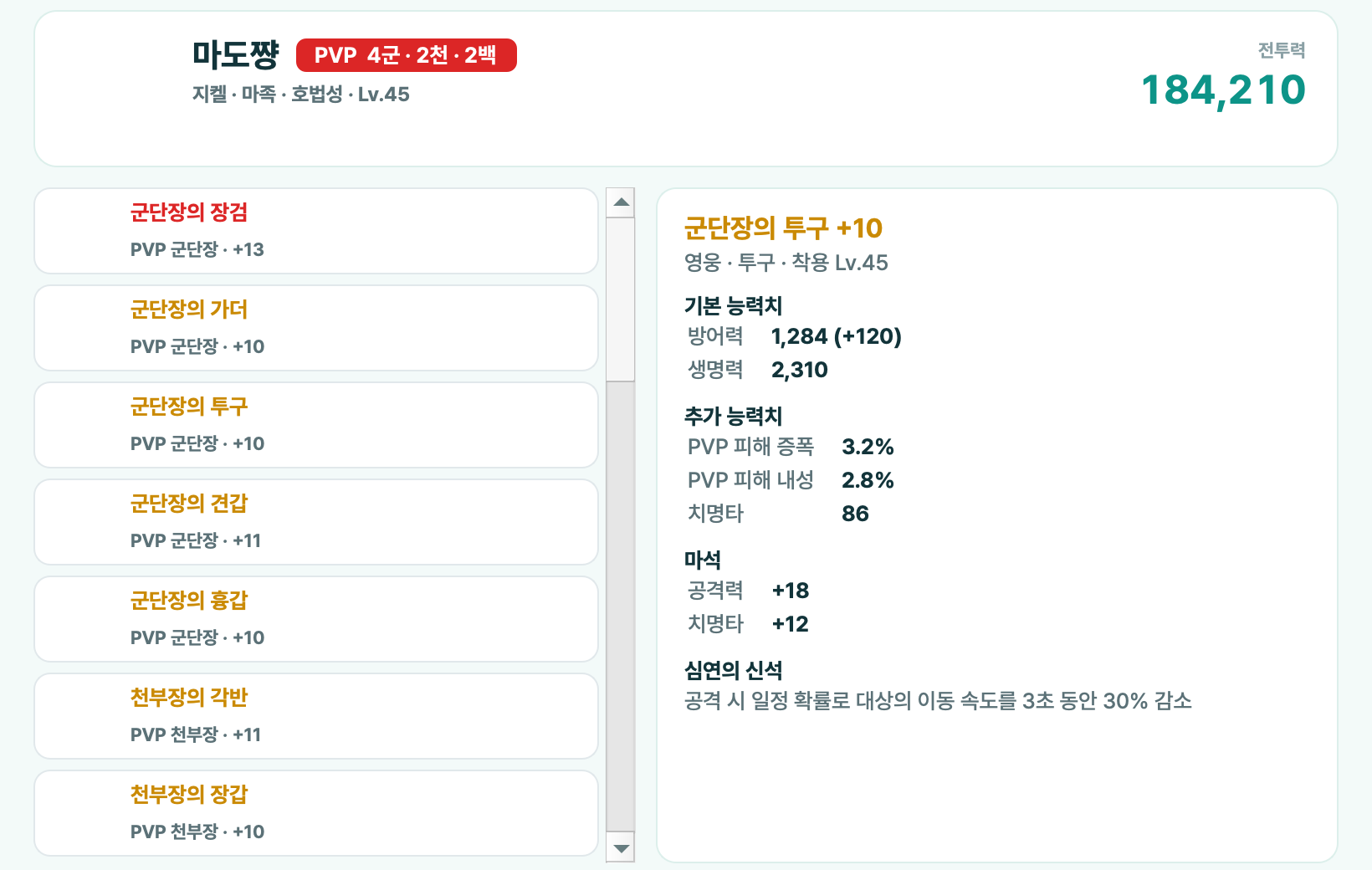
Task: Select 군단장의 투구 in the equipment list
Action: tap(316, 425)
